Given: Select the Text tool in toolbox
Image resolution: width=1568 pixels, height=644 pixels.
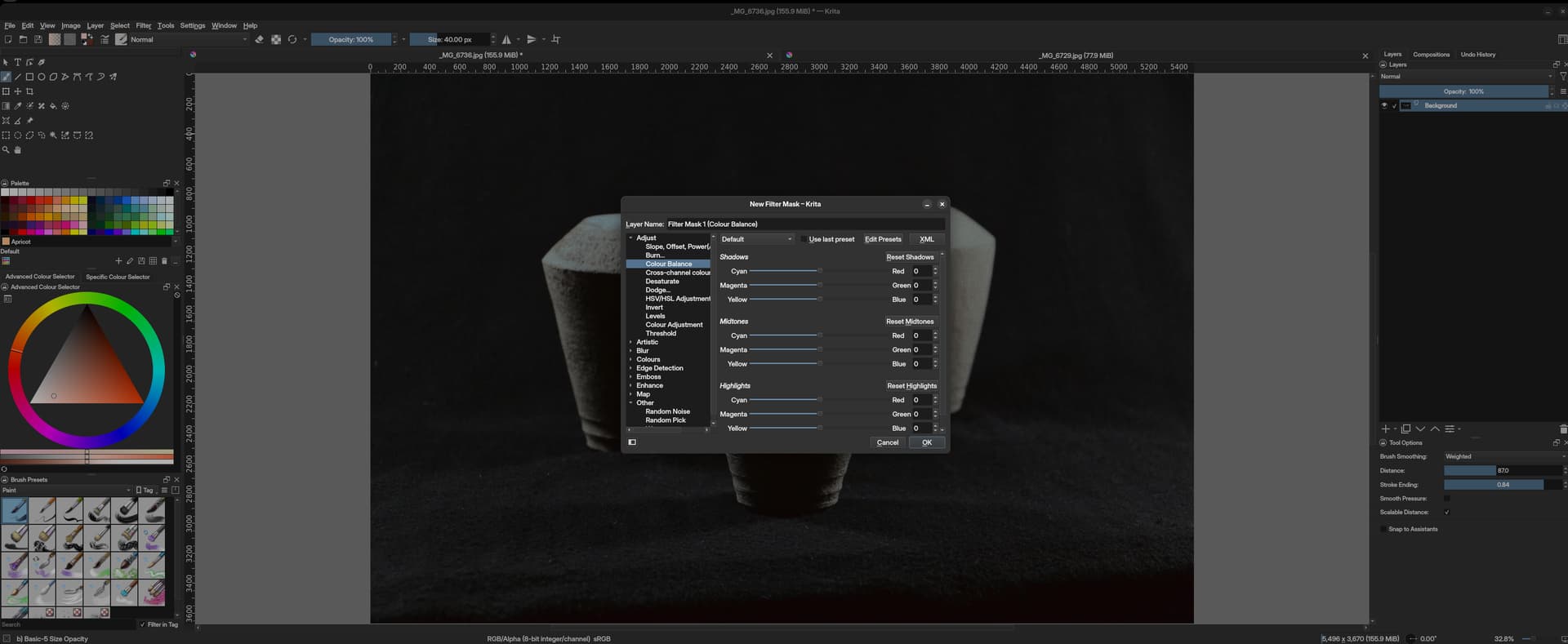Looking at the screenshot, I should 17,62.
